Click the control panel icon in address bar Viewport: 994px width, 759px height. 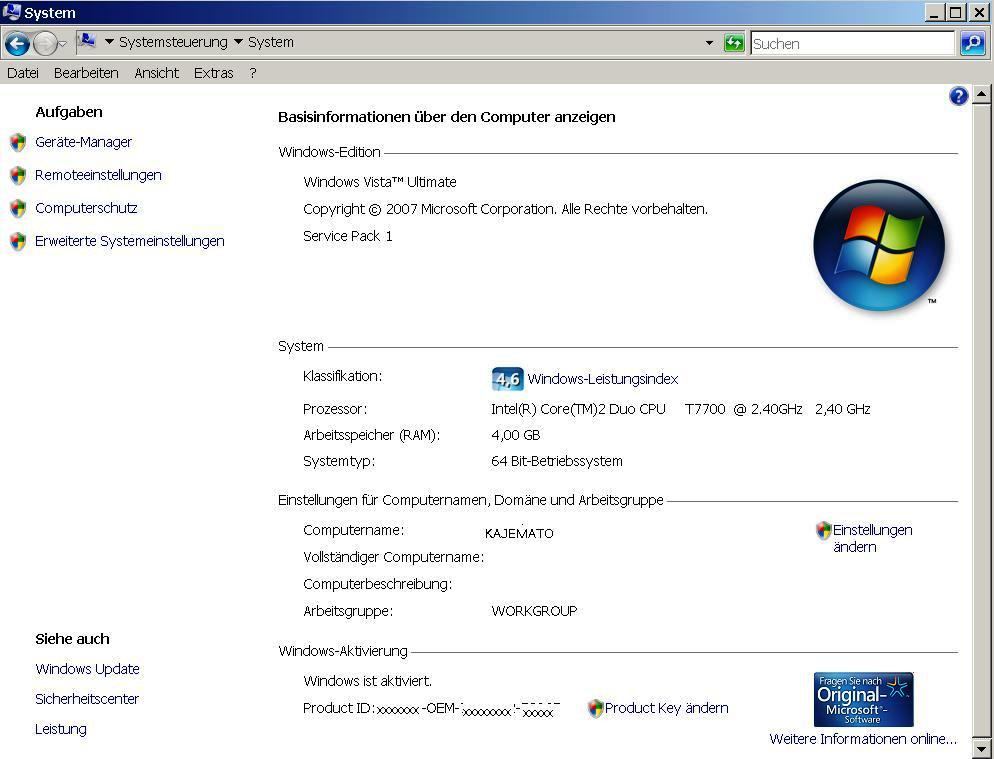click(x=86, y=42)
